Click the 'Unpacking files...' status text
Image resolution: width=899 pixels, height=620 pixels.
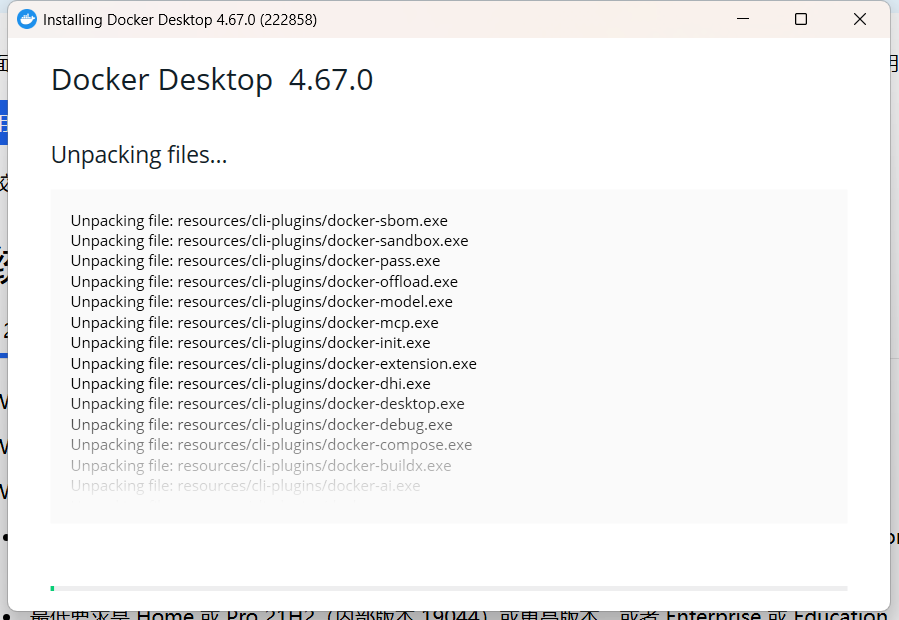pos(139,155)
